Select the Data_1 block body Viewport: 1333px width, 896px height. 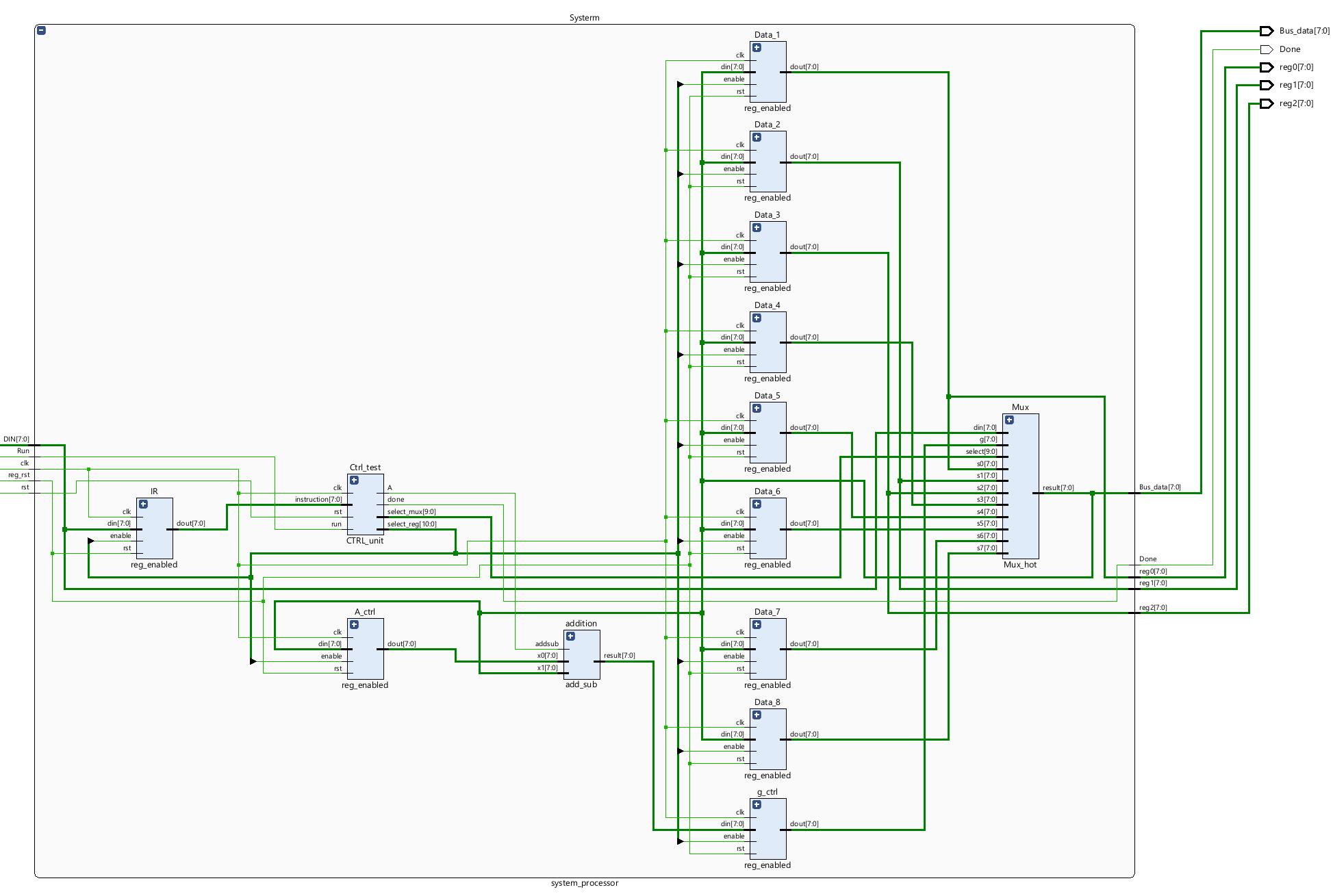tap(768, 72)
